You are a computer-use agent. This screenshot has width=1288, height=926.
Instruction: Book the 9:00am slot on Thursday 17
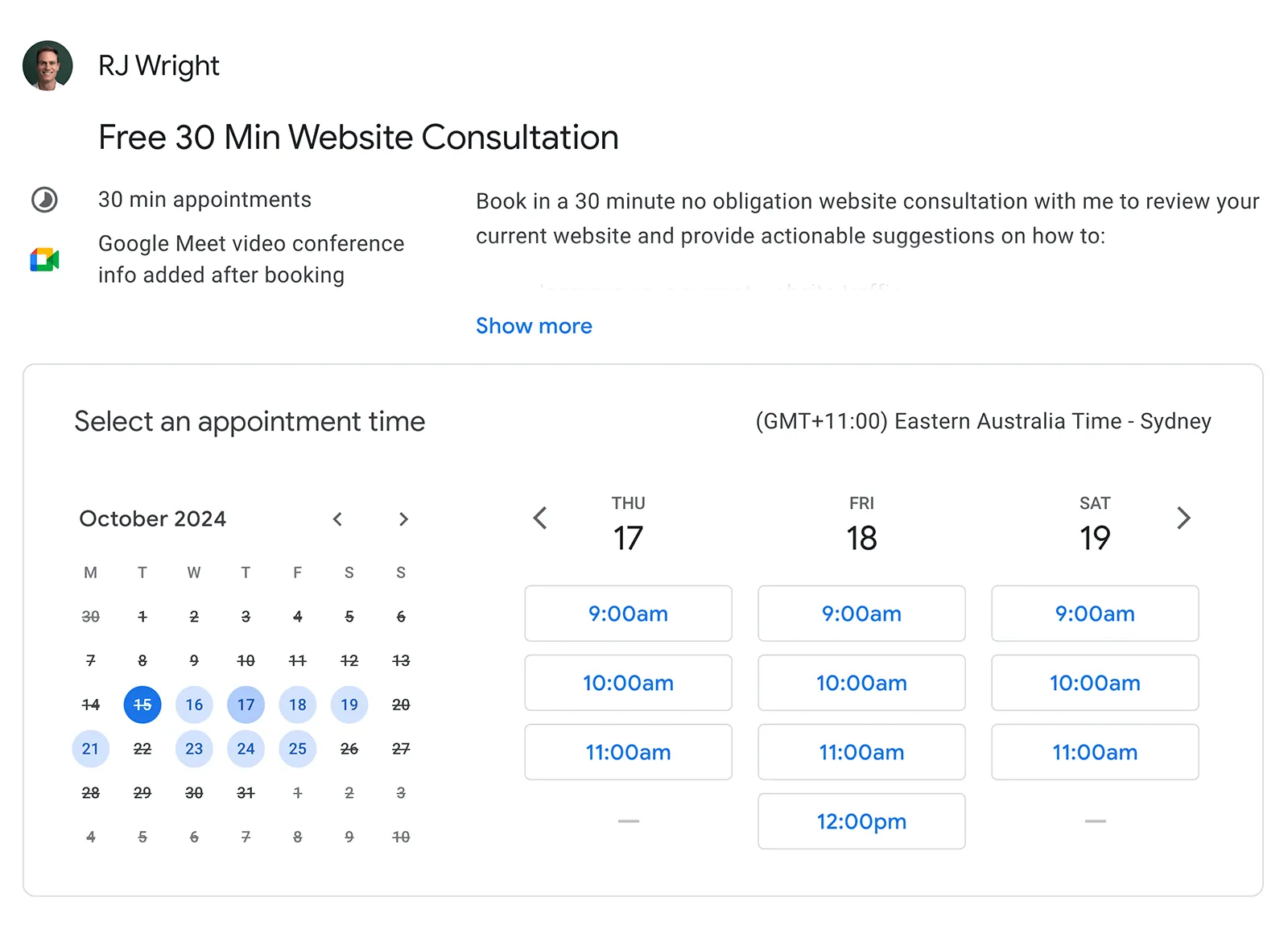click(x=628, y=614)
